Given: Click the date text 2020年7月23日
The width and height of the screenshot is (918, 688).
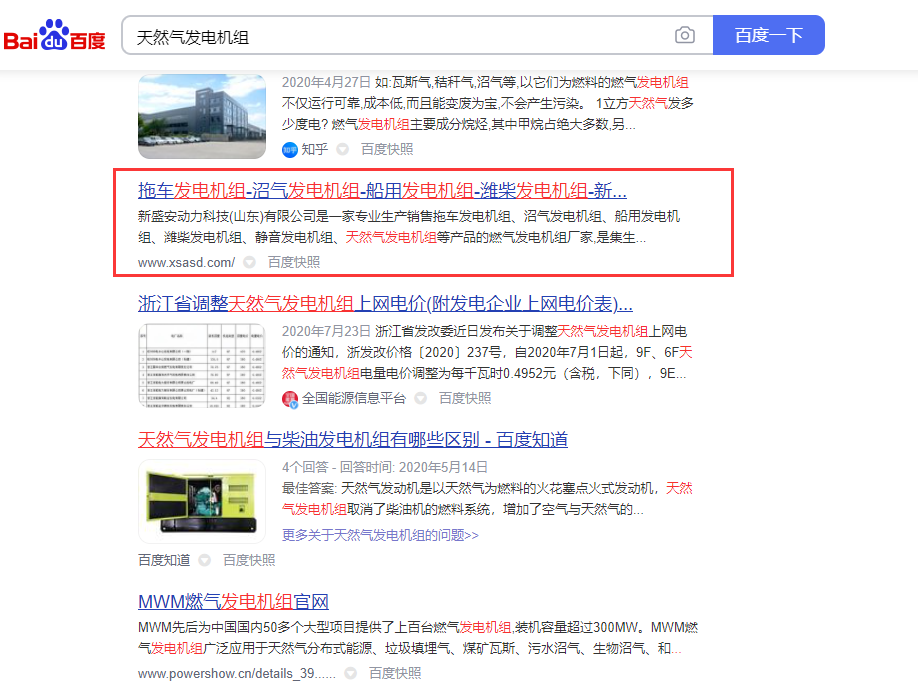Looking at the screenshot, I should pyautogui.click(x=326, y=331).
